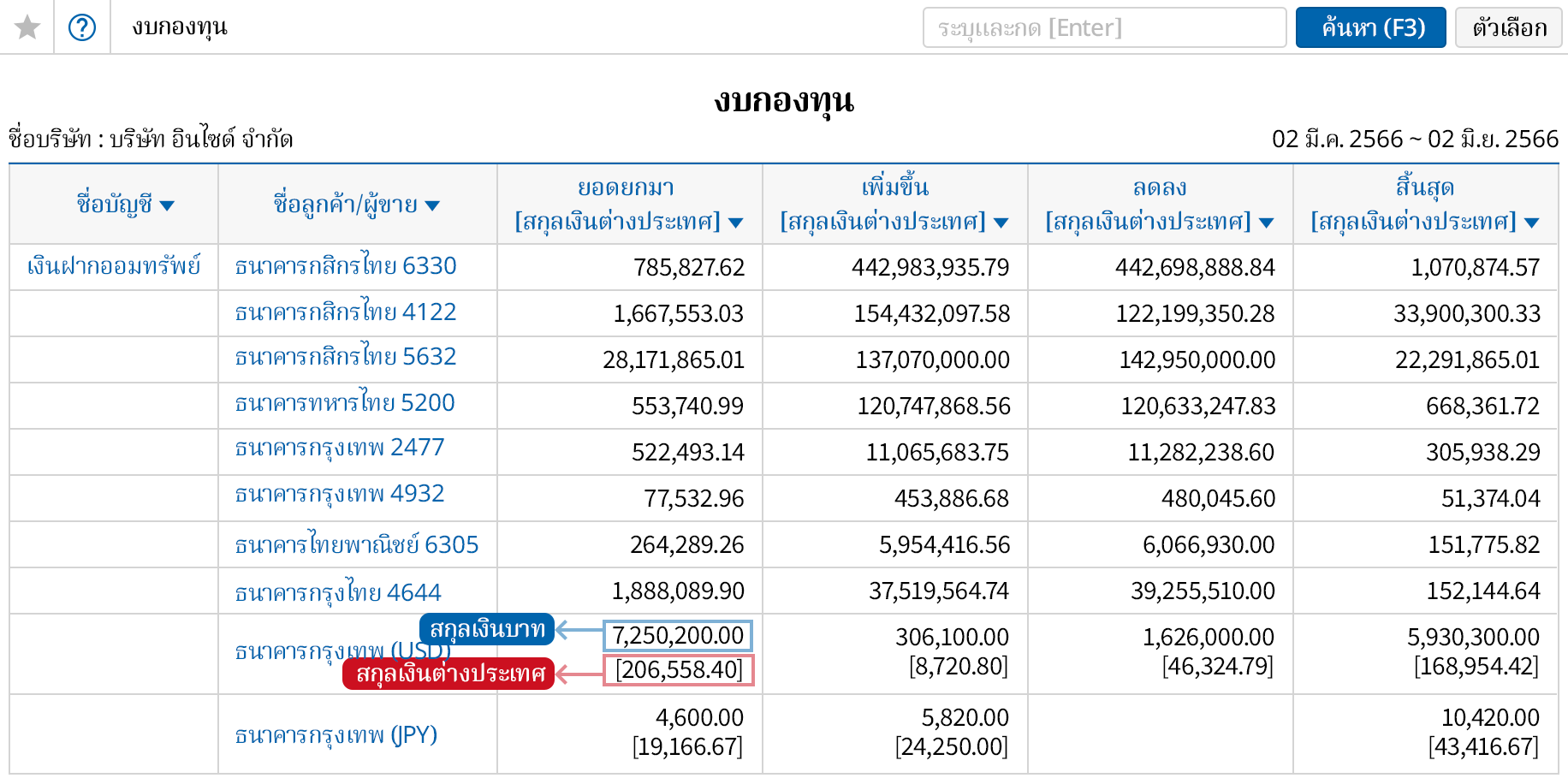
Task: Click ธนาคารทหารไทย 5200 link
Action: [x=345, y=403]
